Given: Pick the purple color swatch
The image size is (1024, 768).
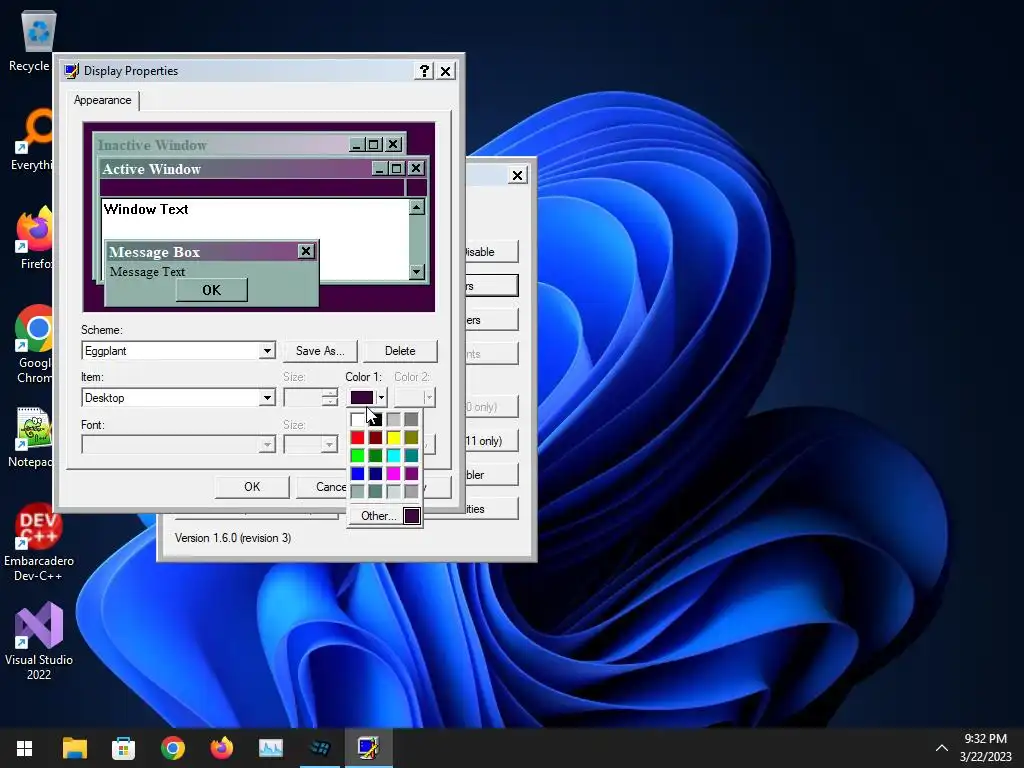Looking at the screenshot, I should tap(411, 473).
